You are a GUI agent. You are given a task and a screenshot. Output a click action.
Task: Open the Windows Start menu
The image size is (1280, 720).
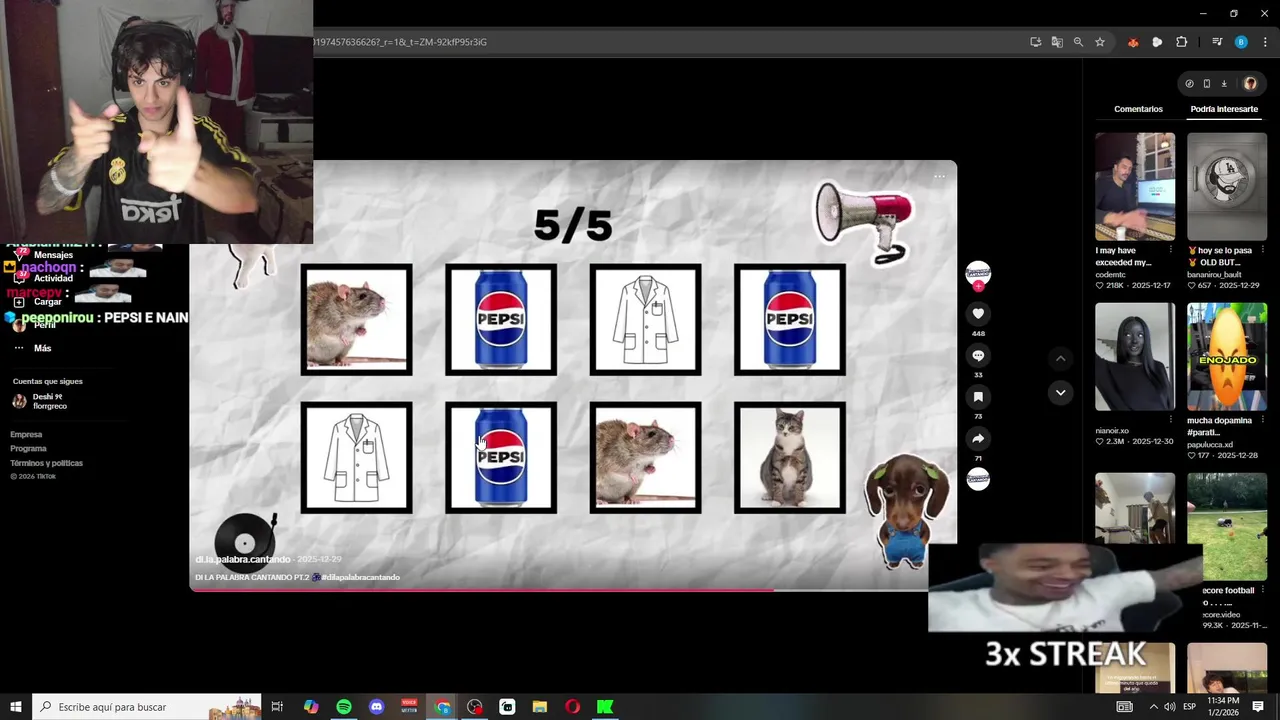pyautogui.click(x=15, y=707)
